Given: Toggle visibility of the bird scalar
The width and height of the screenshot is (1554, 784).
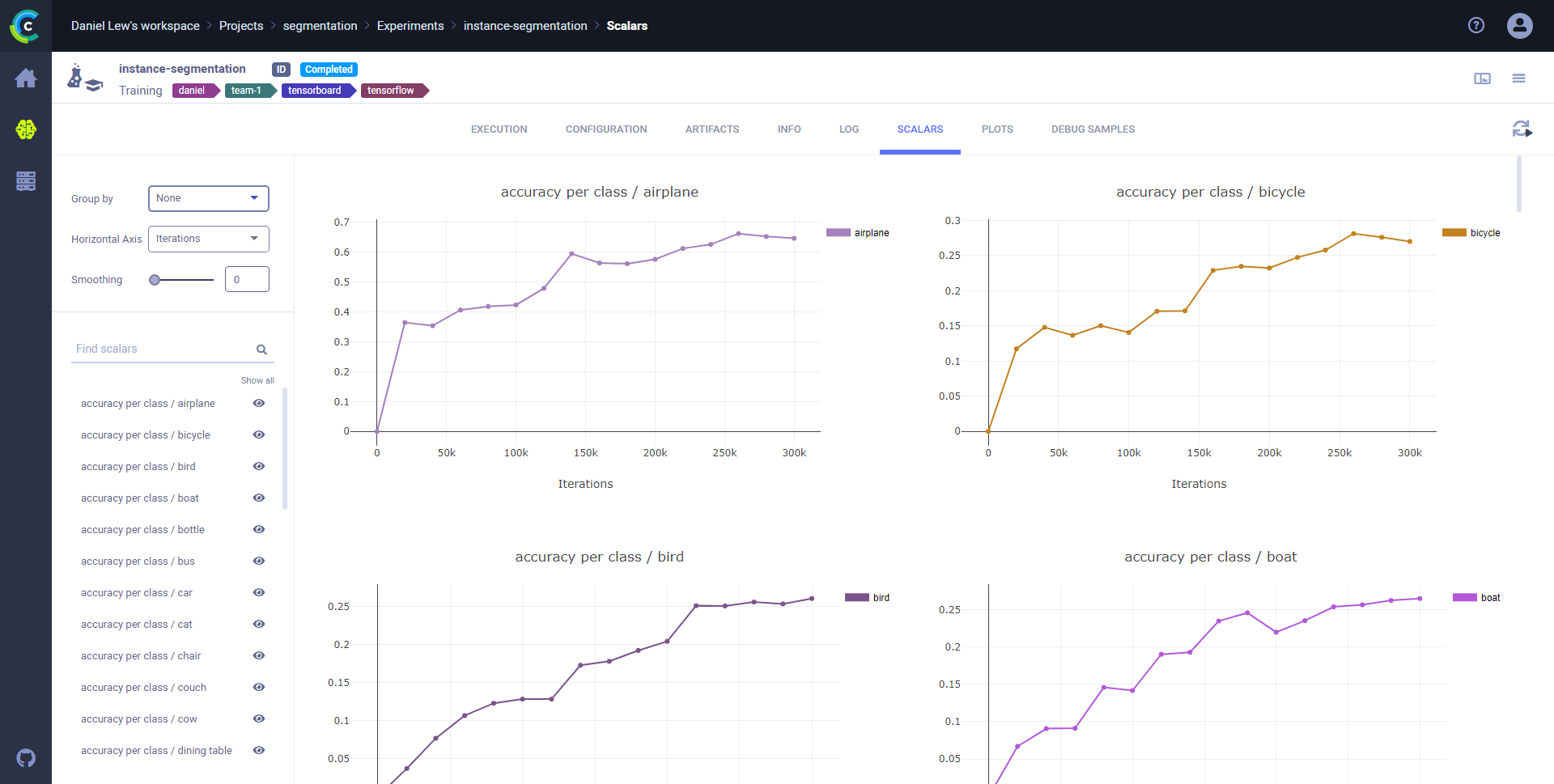Looking at the screenshot, I should (259, 466).
